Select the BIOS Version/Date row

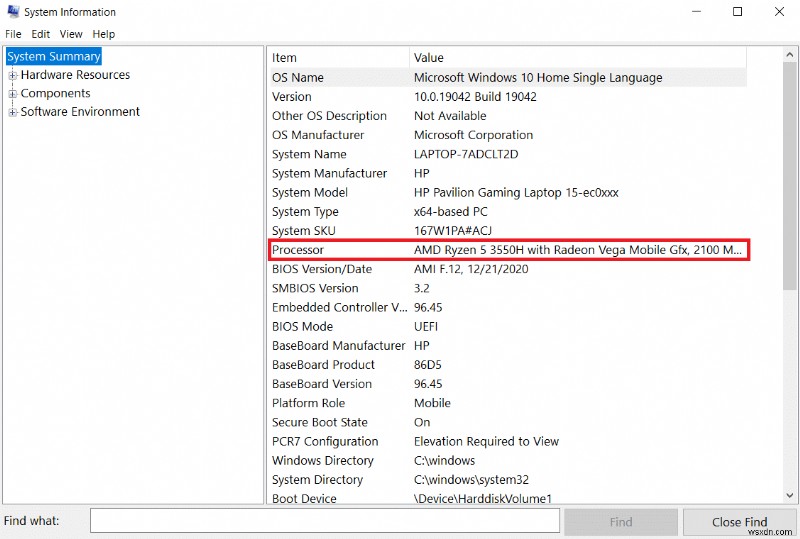tap(508, 269)
